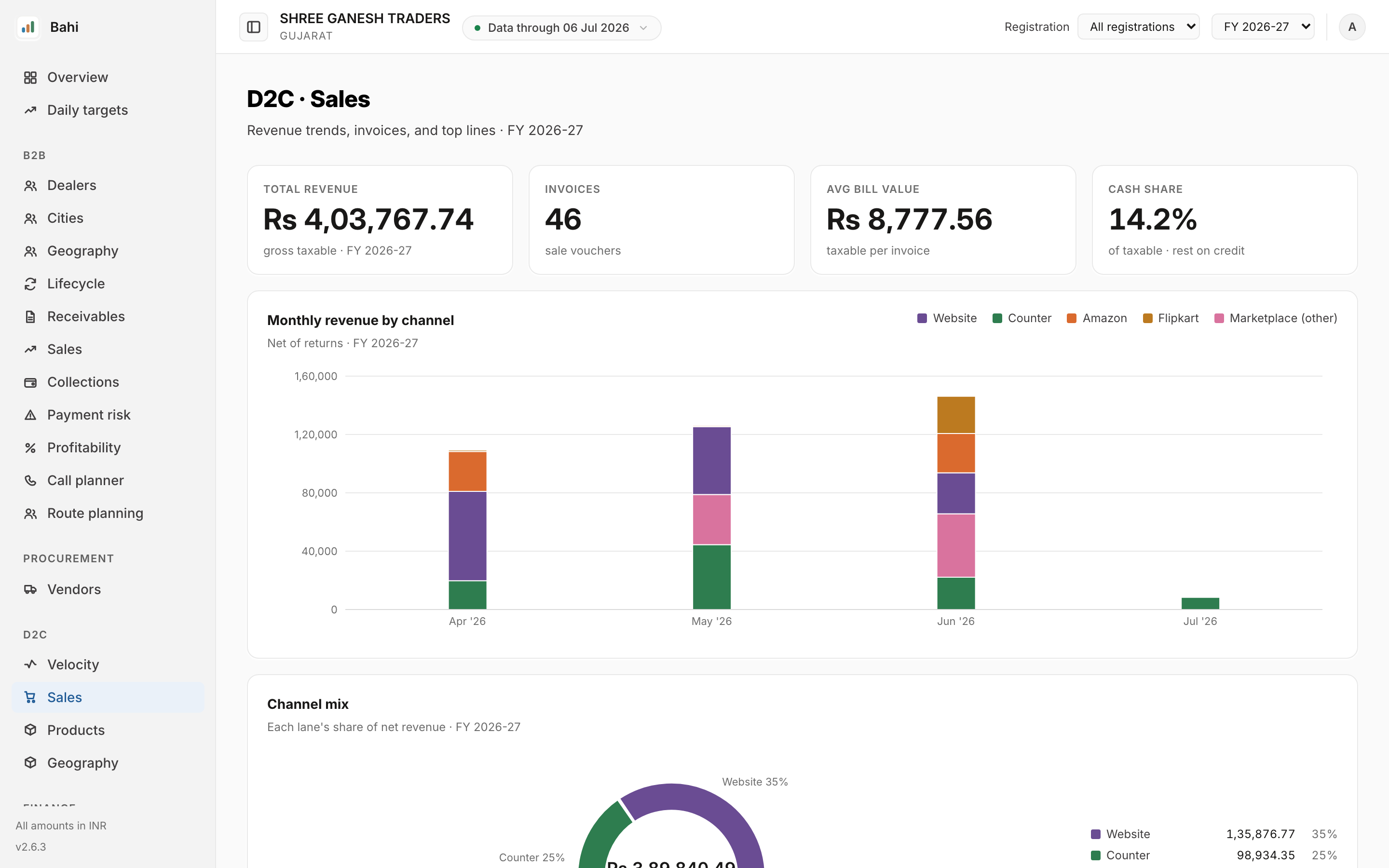Toggle Flipkart series in chart legend
Image resolution: width=1389 pixels, height=868 pixels.
coord(1171,318)
